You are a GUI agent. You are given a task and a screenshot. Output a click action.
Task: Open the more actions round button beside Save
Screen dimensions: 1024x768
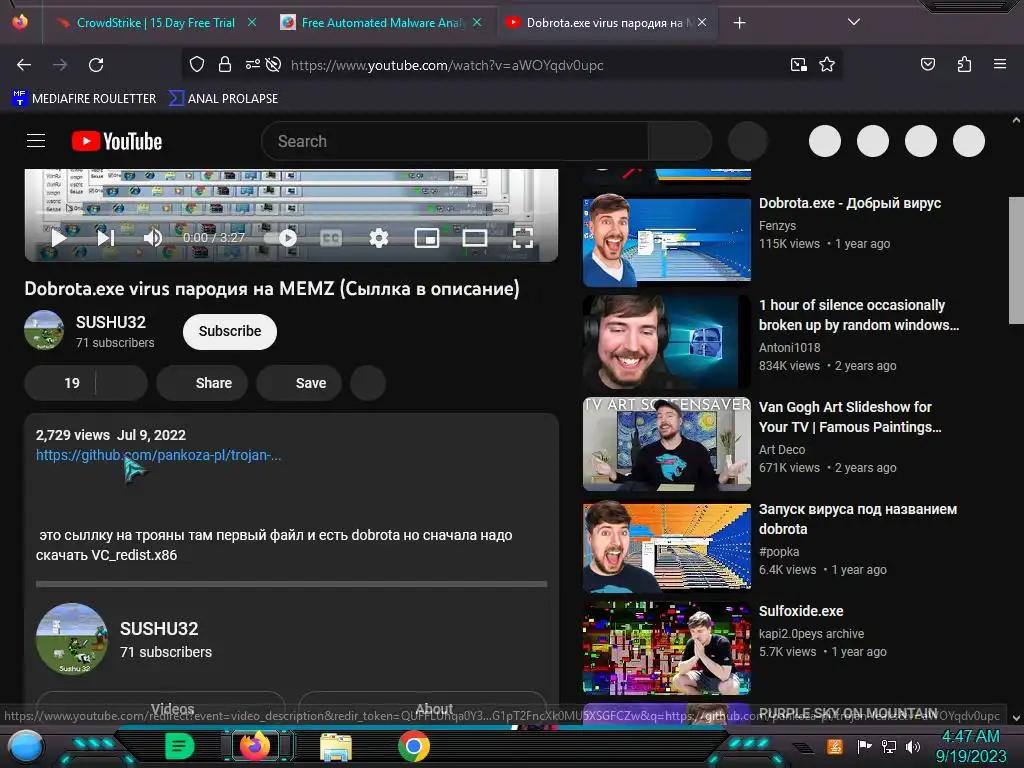pyautogui.click(x=368, y=383)
